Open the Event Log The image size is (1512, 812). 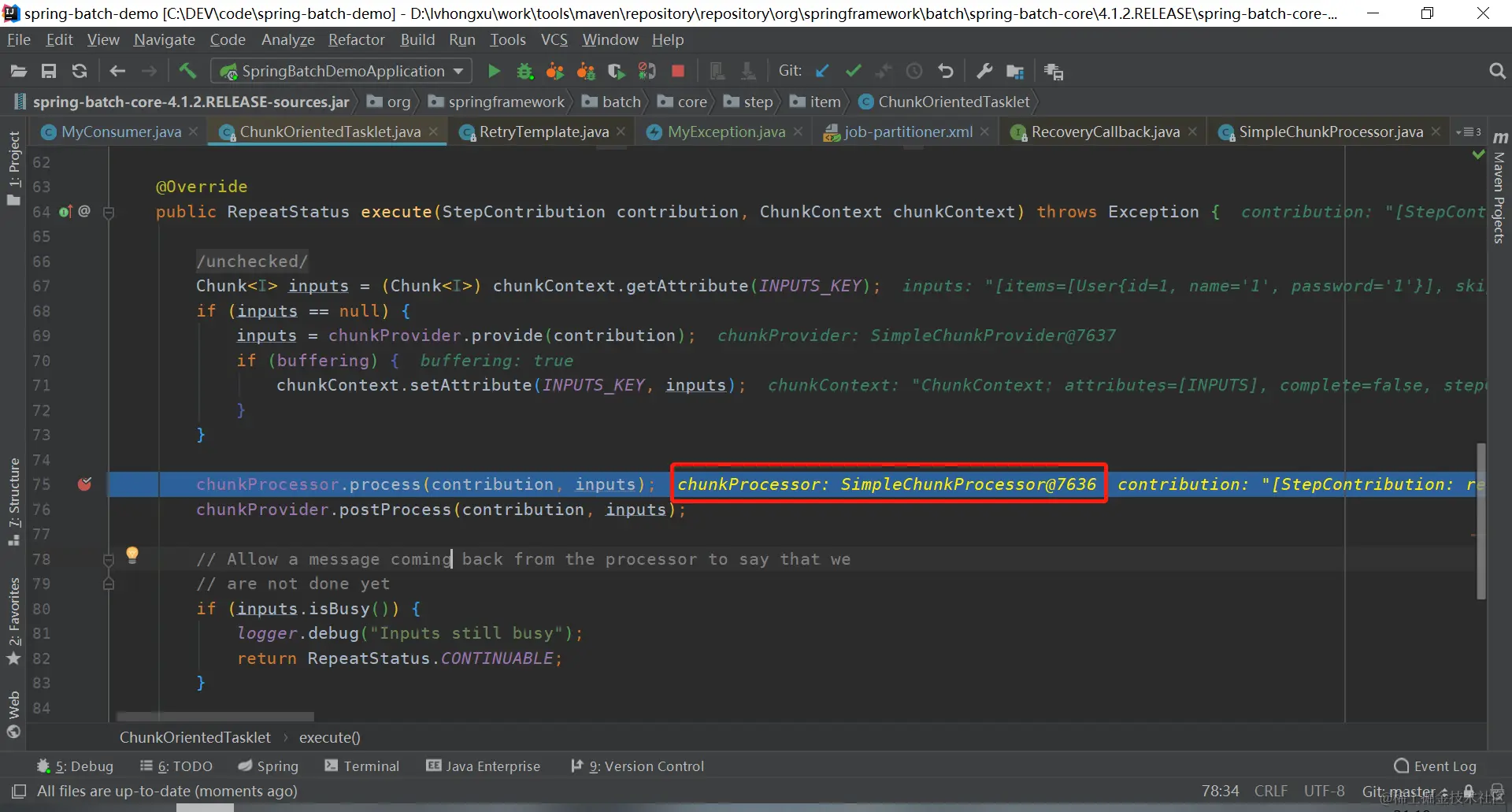click(x=1435, y=766)
